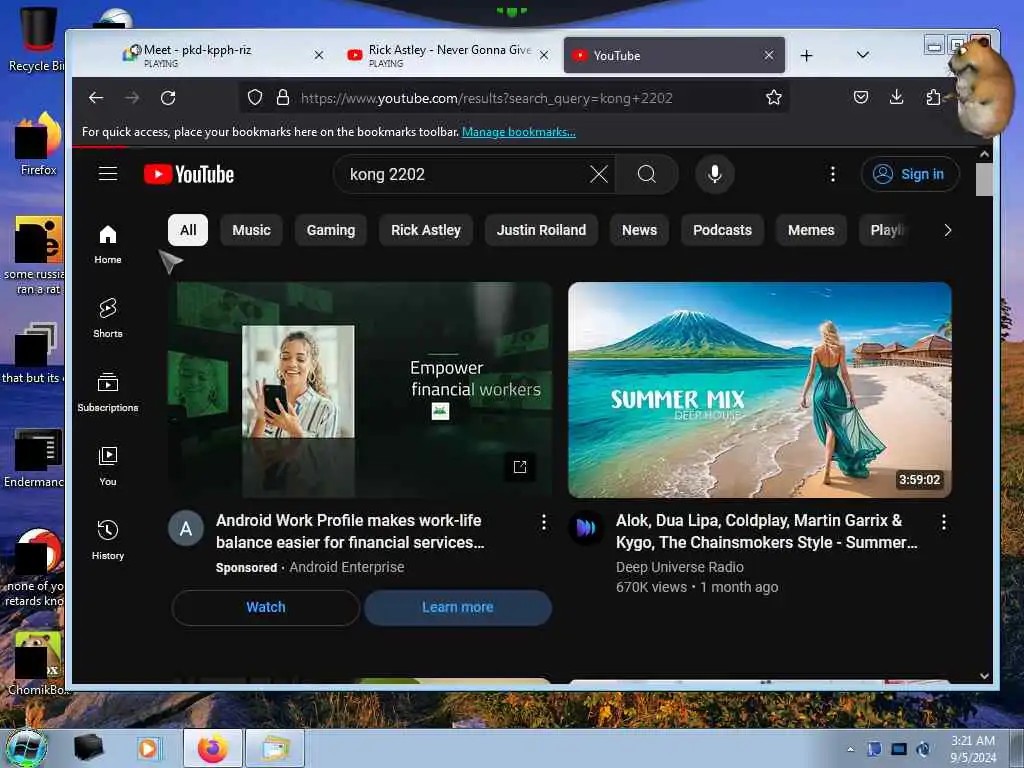Open History in YouTube sidebar
This screenshot has height=768, width=1024.
pos(108,539)
